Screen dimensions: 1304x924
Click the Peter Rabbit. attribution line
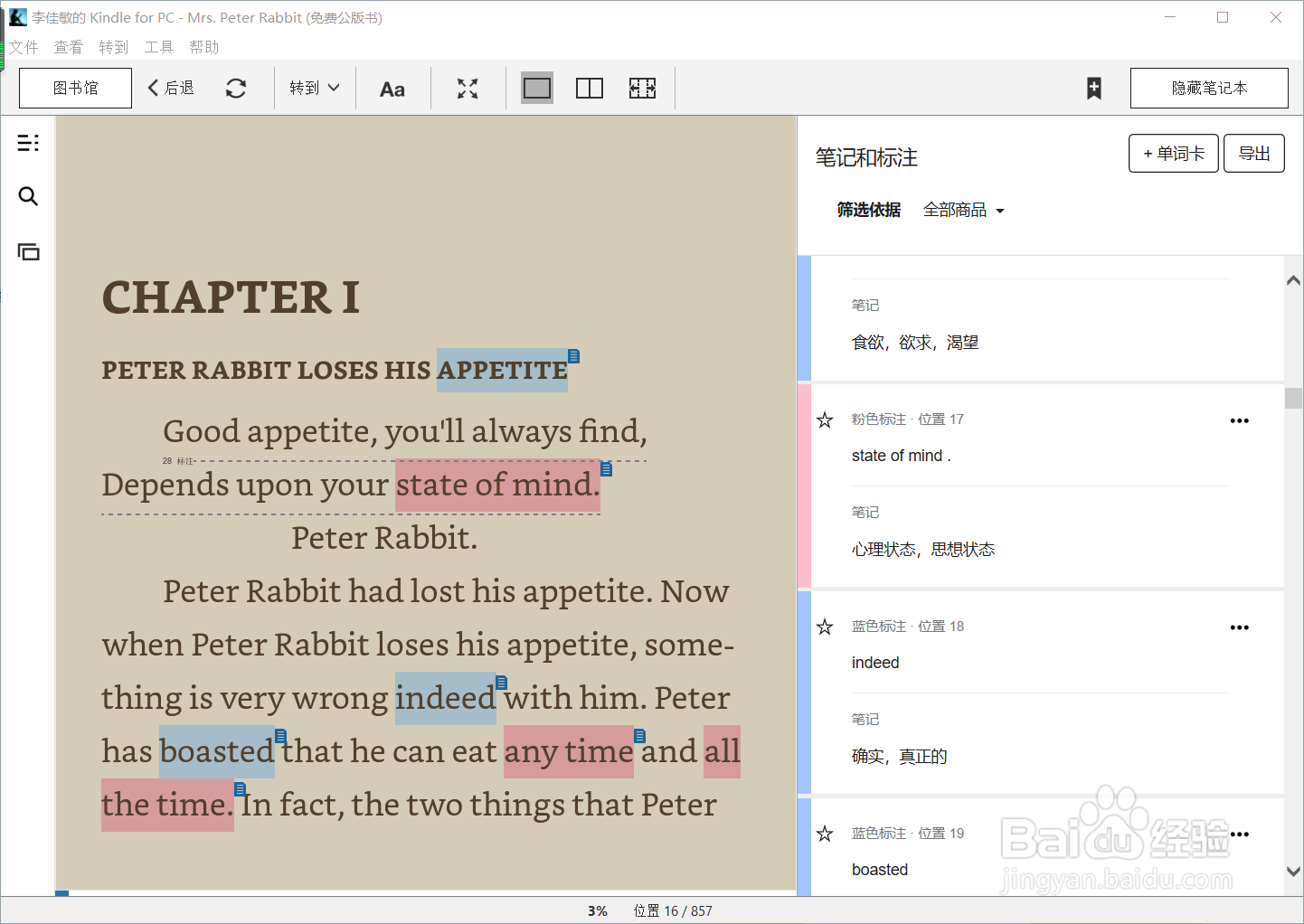[x=384, y=539]
